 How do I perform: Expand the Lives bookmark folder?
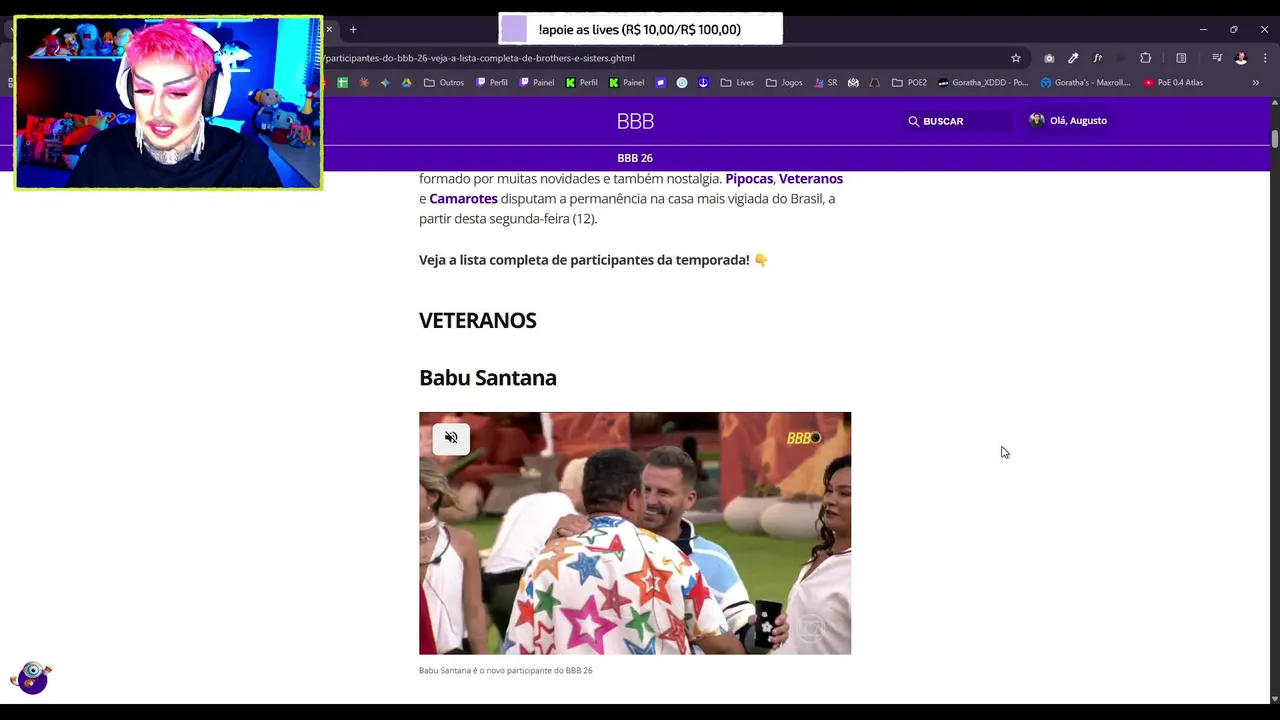[x=737, y=83]
